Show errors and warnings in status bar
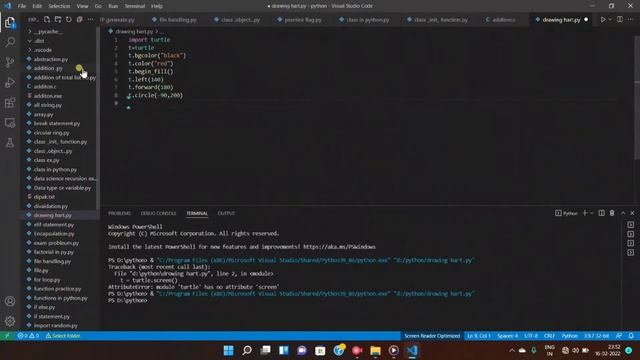640x360 pixels. [28, 336]
